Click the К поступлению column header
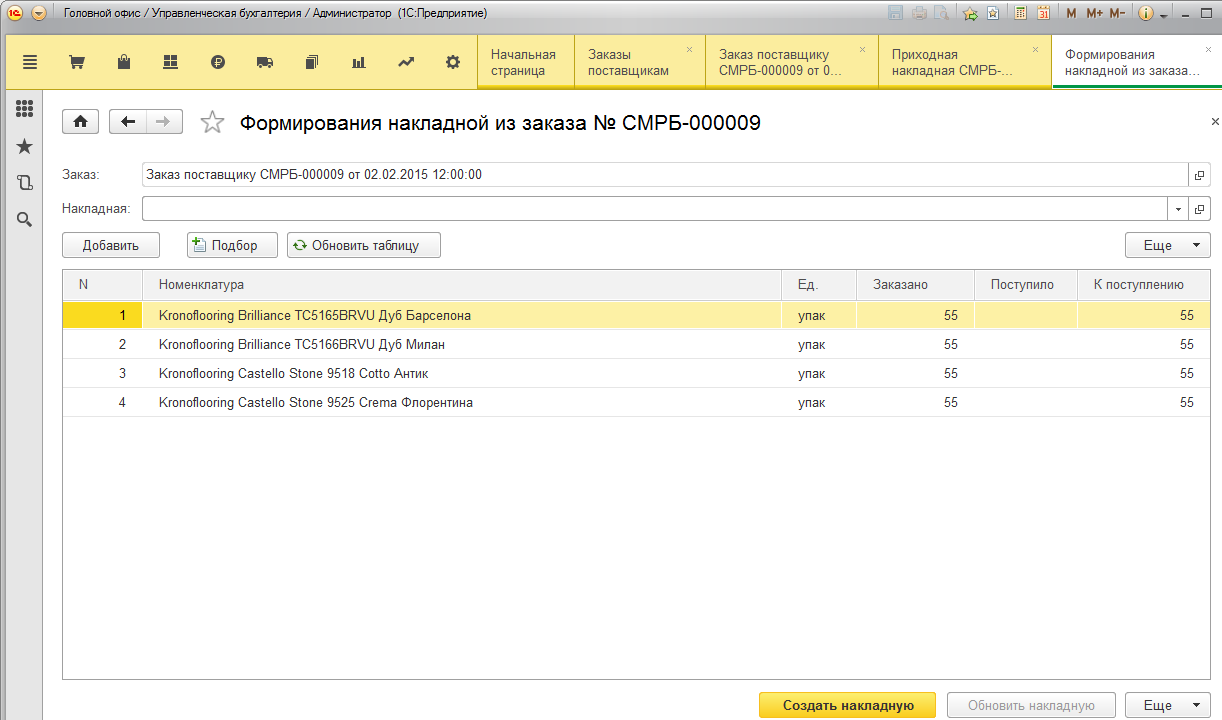 coord(1144,285)
